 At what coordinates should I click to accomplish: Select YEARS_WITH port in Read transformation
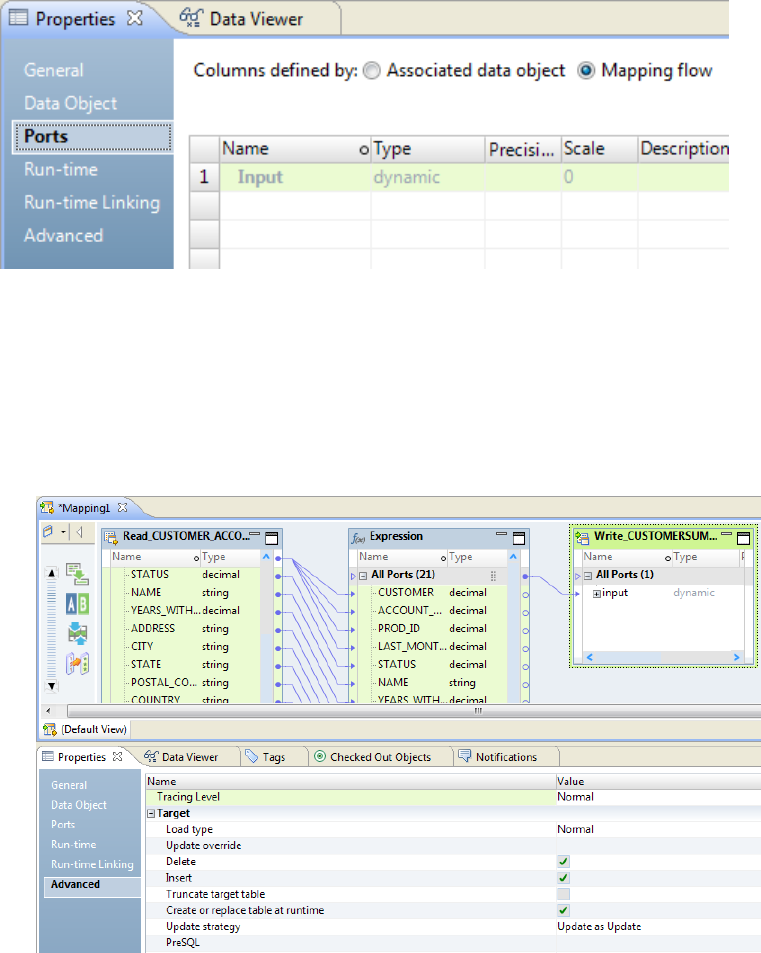coord(165,610)
